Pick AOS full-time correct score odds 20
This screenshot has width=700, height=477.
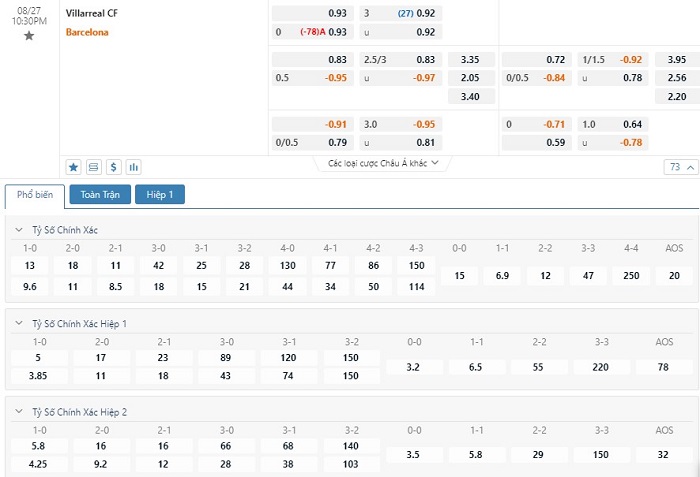[x=674, y=275]
